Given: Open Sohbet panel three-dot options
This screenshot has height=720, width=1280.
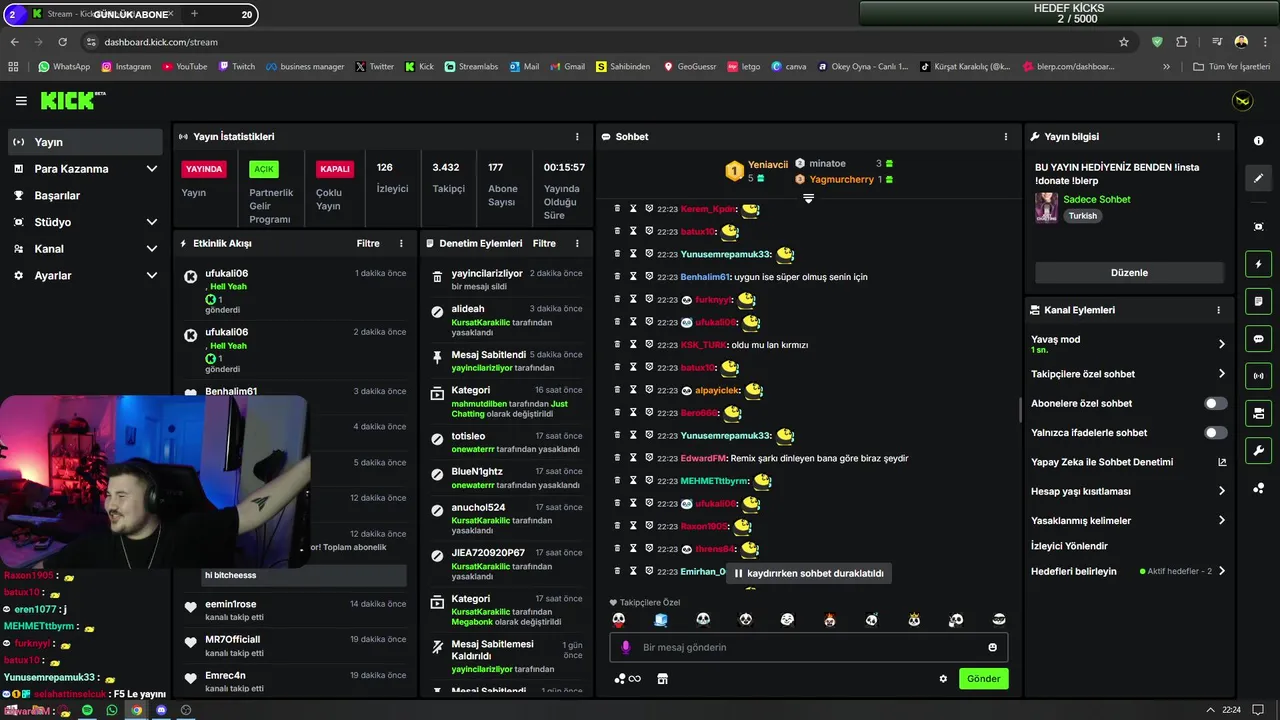Looking at the screenshot, I should (1006, 137).
